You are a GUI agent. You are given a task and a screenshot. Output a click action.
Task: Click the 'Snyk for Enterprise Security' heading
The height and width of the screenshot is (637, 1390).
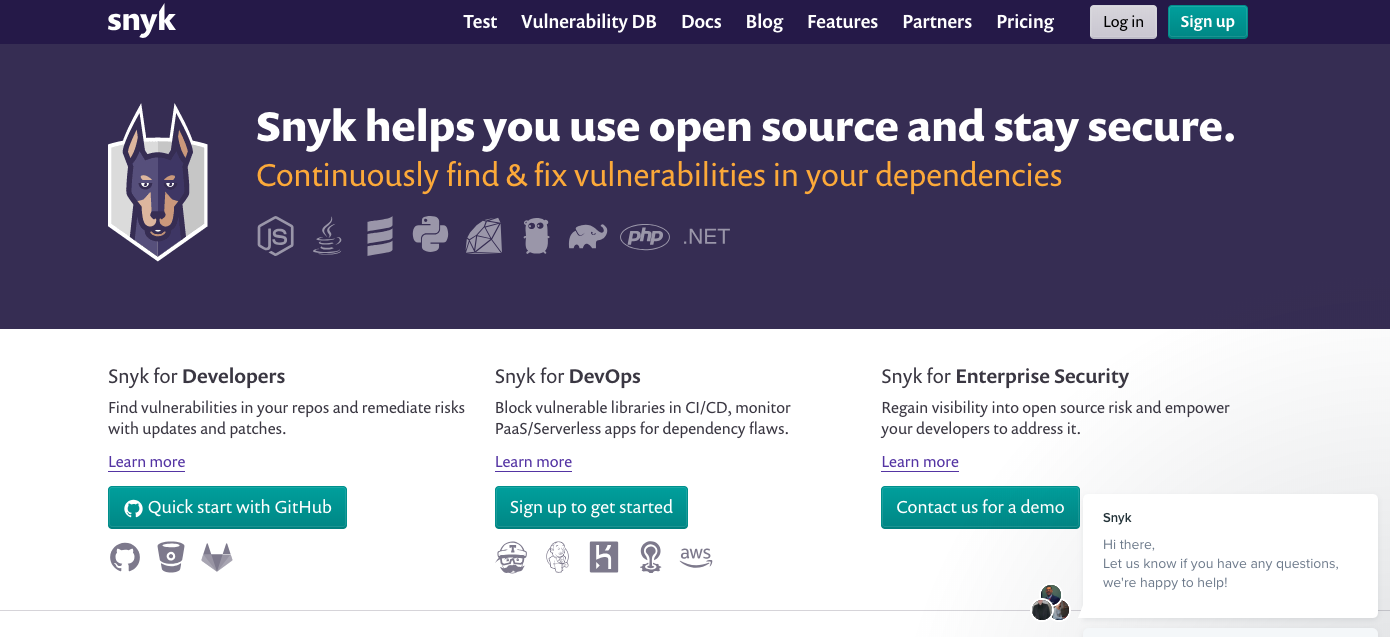click(x=1005, y=377)
